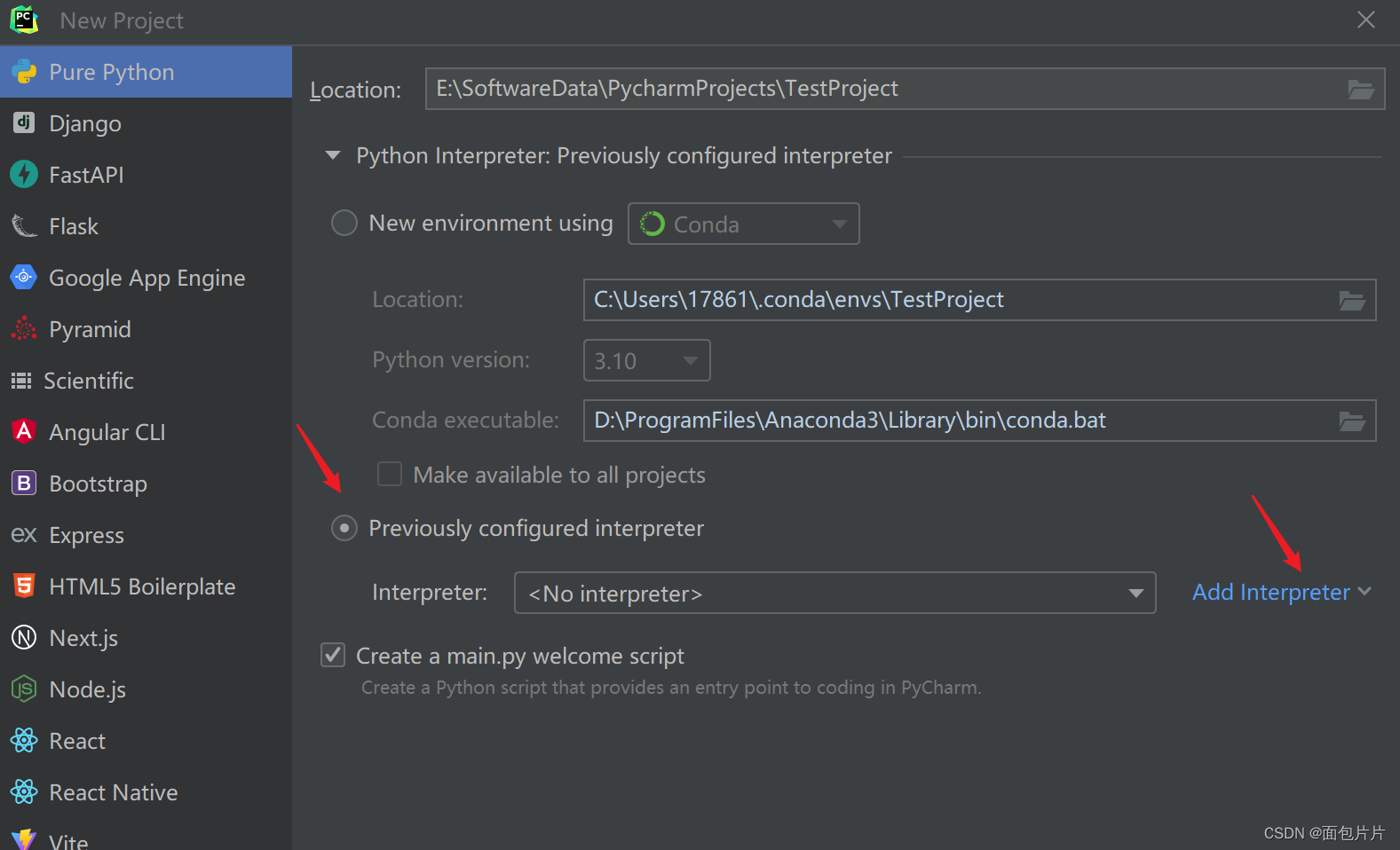Click Node.js list label
Screen dimensions: 1400x850
[88, 689]
